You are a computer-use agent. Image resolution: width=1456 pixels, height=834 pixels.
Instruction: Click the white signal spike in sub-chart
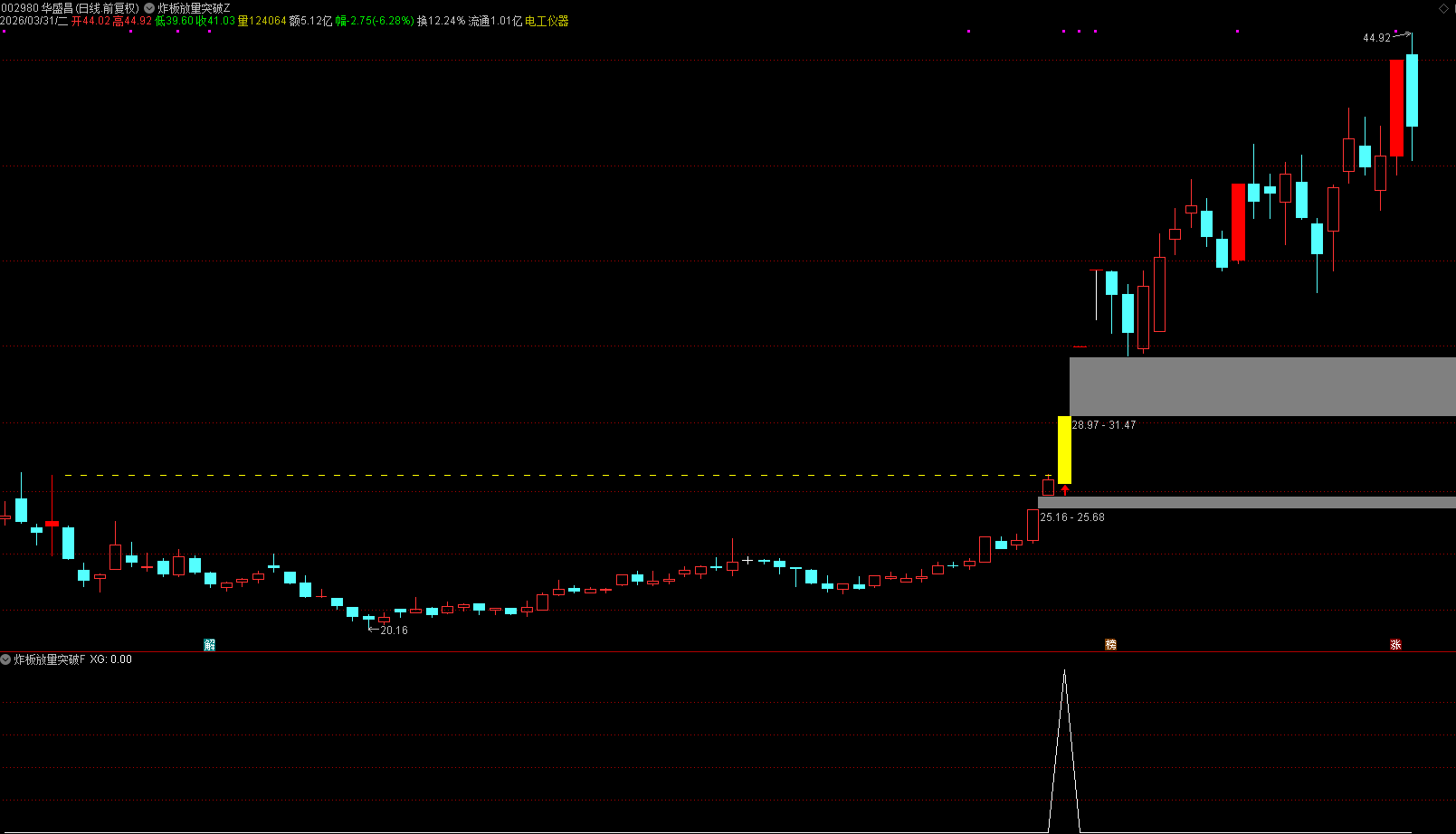click(1064, 751)
